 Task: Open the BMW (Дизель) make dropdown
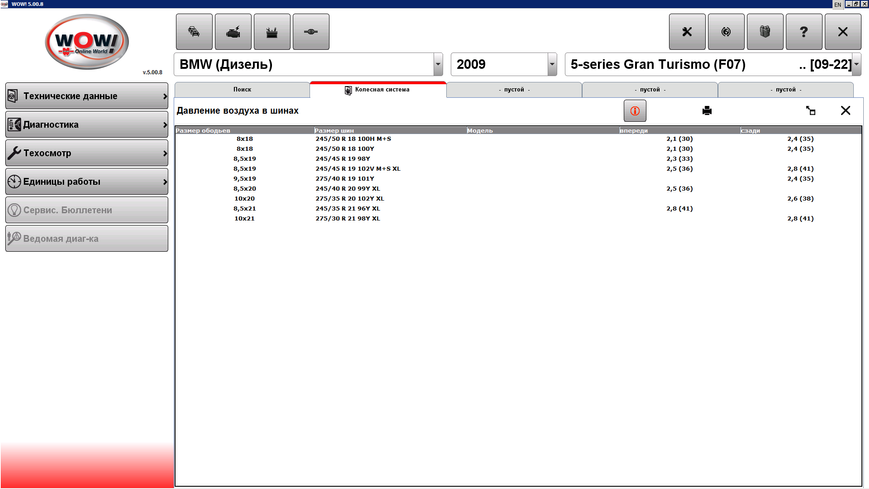click(438, 64)
